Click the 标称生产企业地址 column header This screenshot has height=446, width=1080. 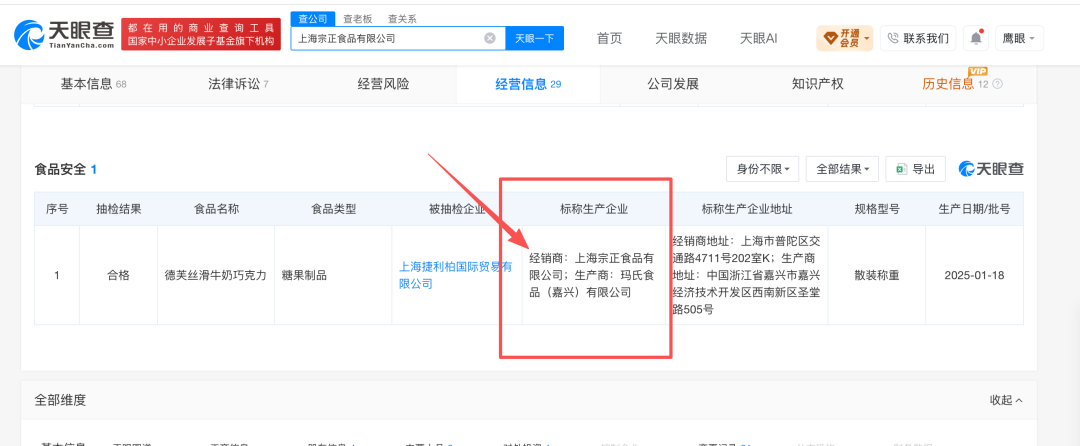(x=747, y=209)
